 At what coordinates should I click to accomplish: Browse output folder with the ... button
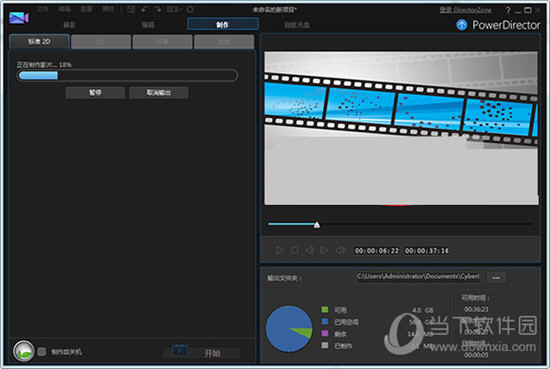(496, 277)
